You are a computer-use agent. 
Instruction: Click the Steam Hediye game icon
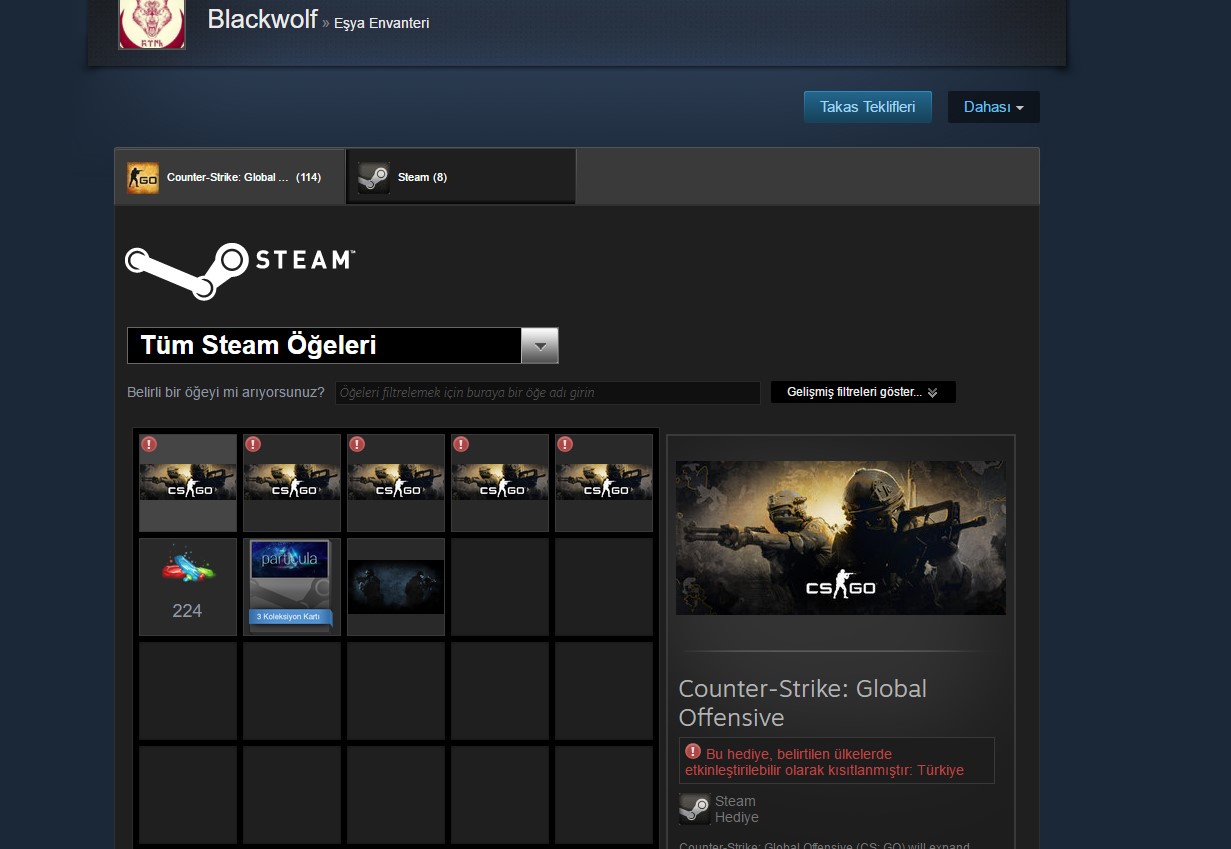(695, 809)
